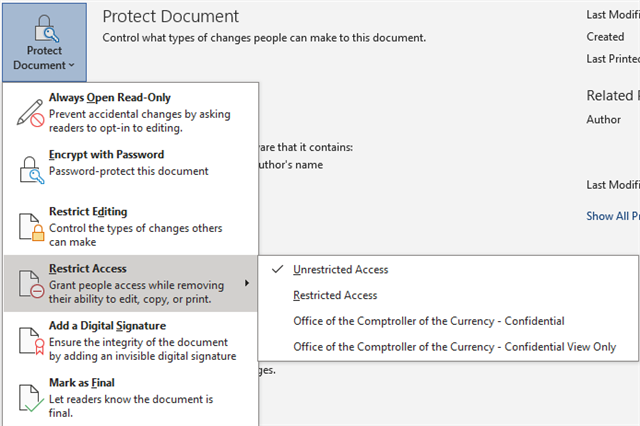640x426 pixels.
Task: Click the Mark as Final checkmark icon
Action: 28,396
